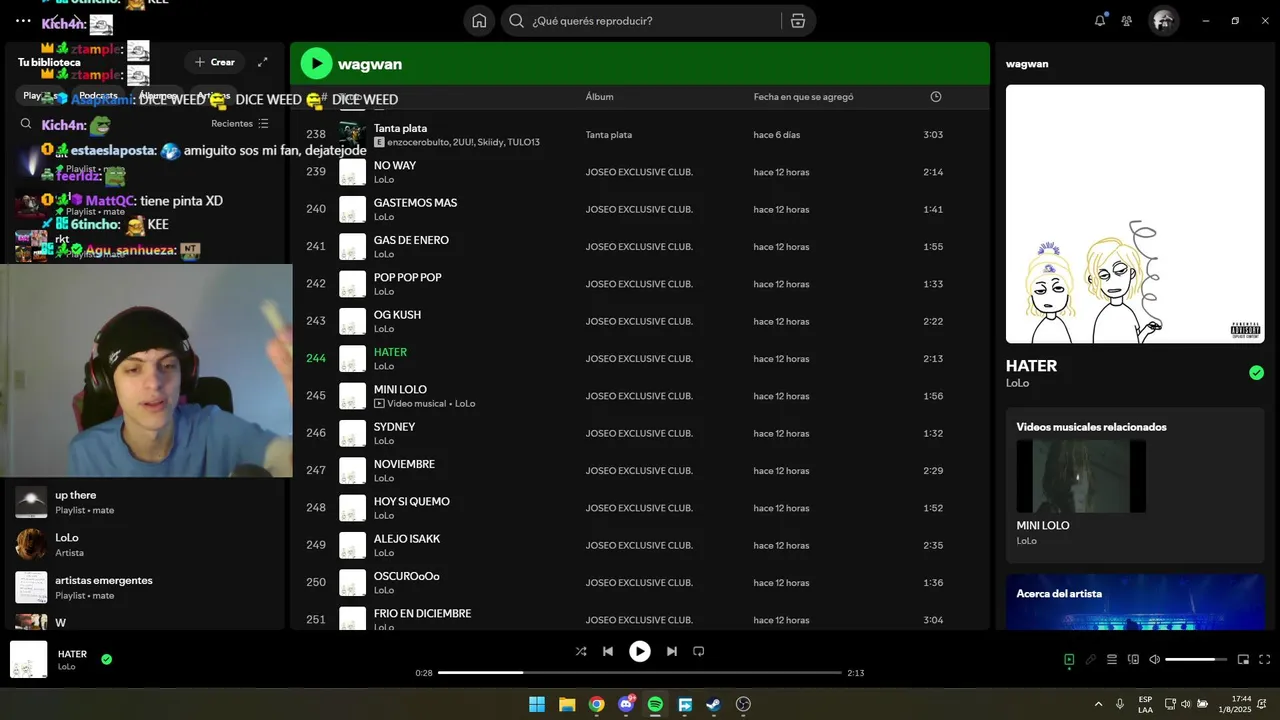Show lyrics with microphone icon
This screenshot has height=720, width=1280.
click(1091, 659)
